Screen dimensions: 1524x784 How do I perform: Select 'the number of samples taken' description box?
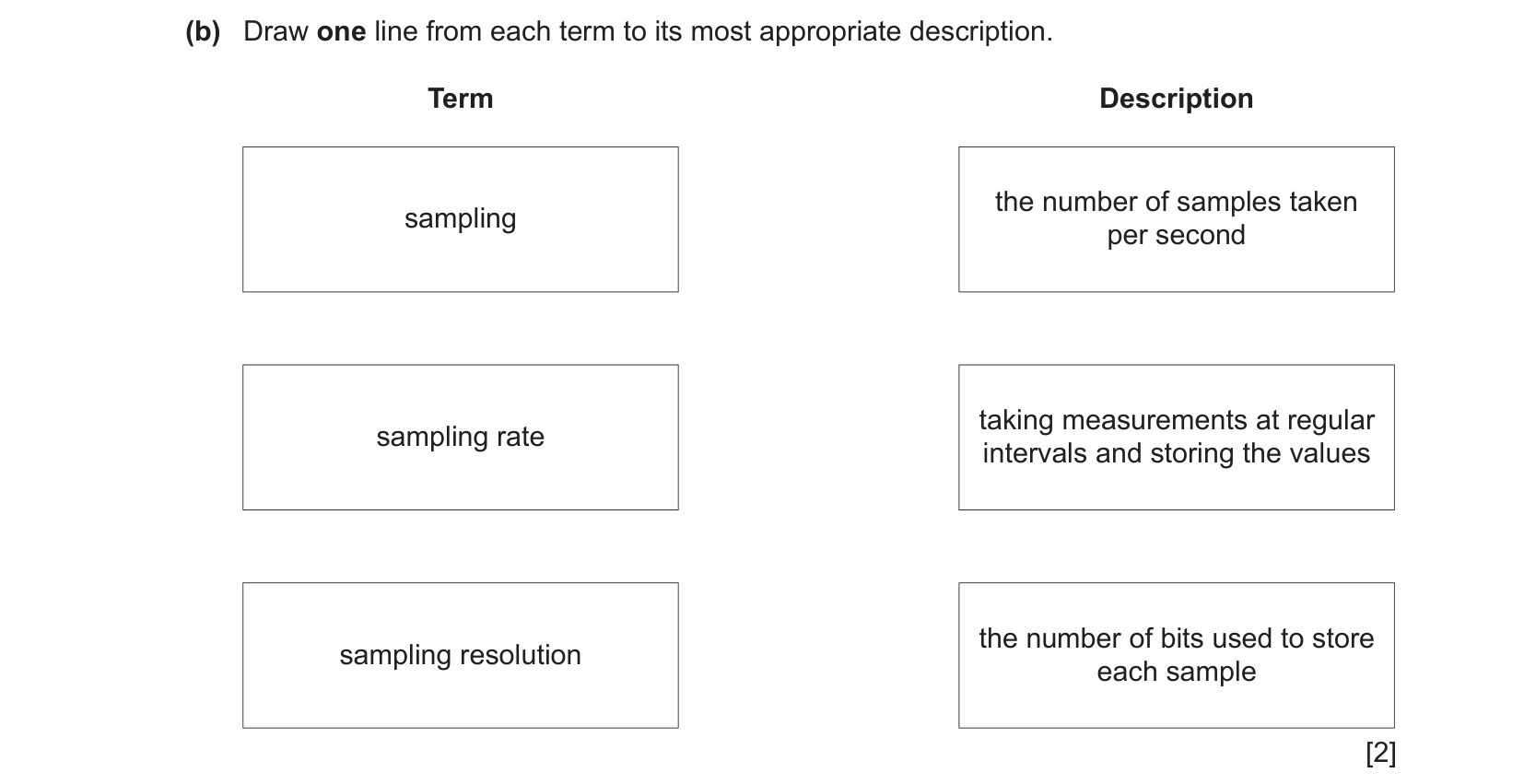(x=1176, y=219)
